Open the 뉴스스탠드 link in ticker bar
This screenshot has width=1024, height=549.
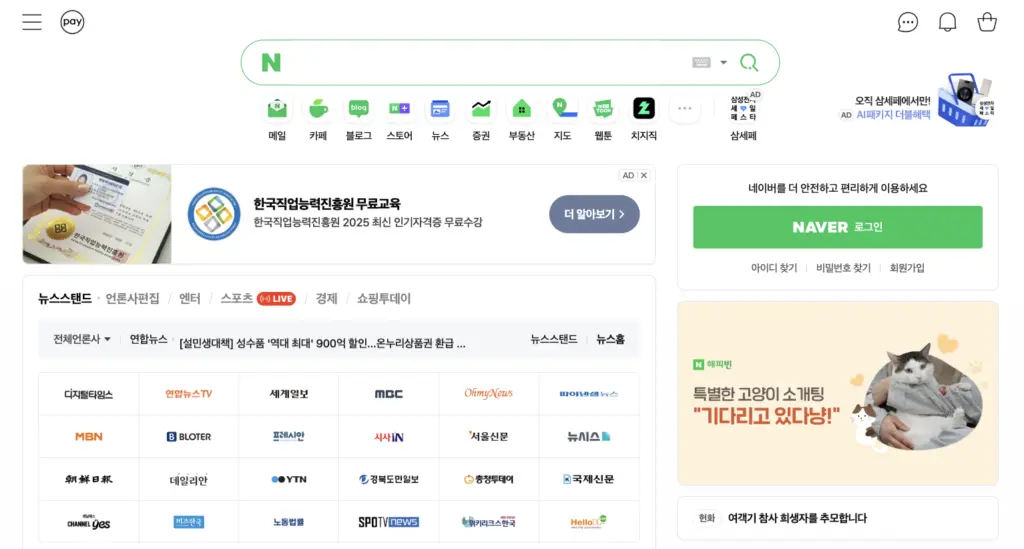[554, 339]
